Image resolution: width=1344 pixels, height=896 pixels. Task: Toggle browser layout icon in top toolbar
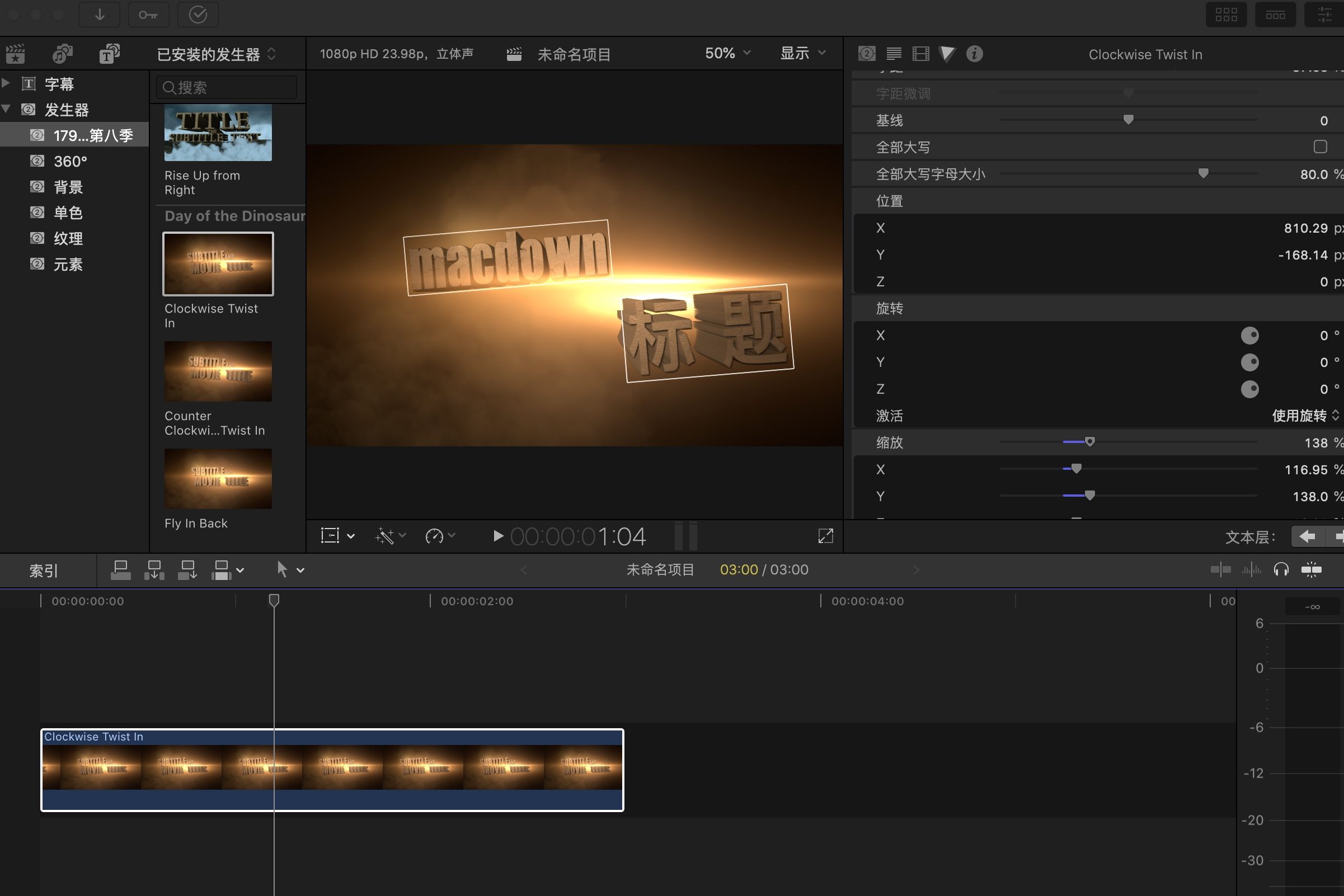(1226, 15)
